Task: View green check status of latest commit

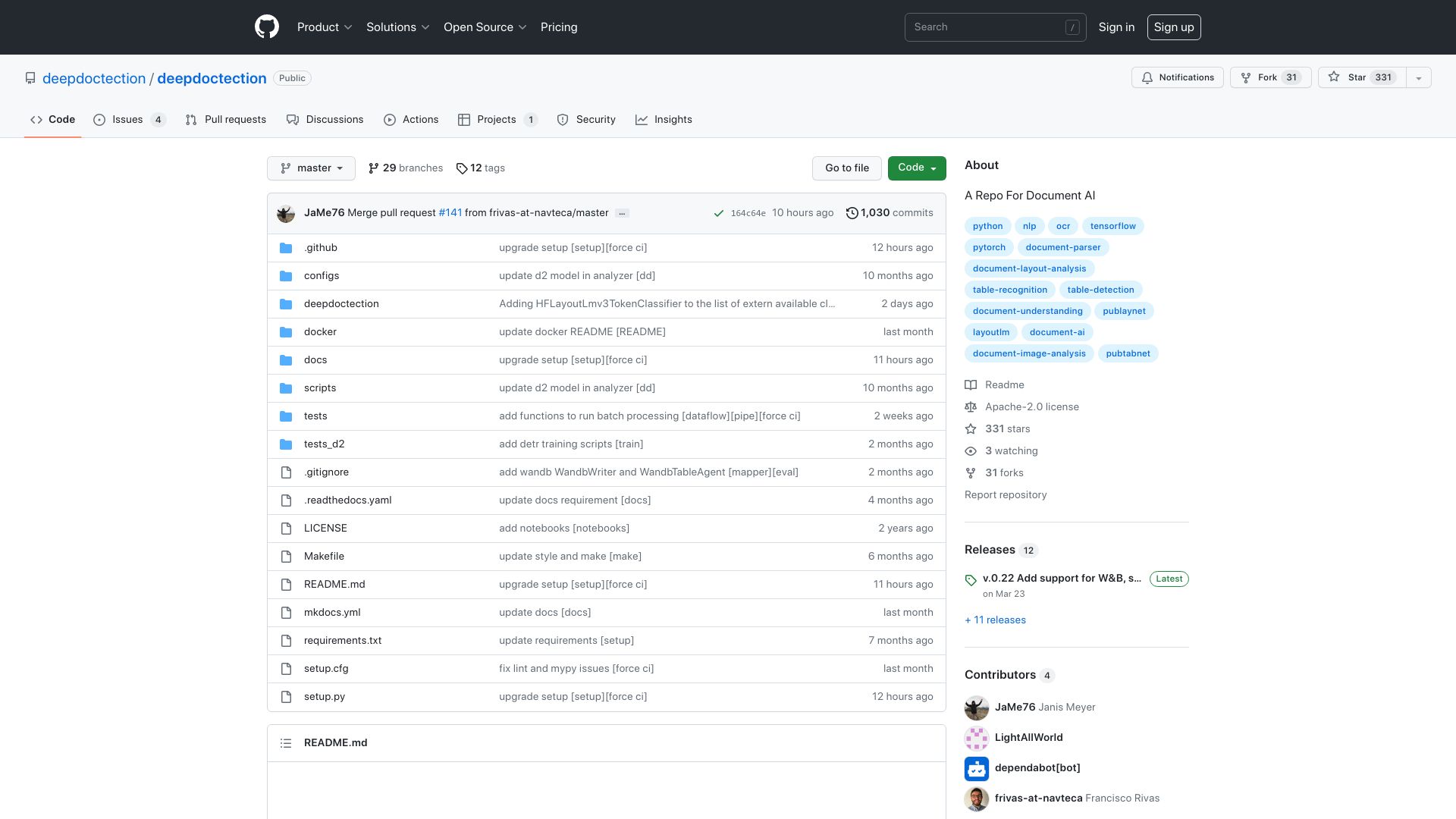Action: (718, 213)
